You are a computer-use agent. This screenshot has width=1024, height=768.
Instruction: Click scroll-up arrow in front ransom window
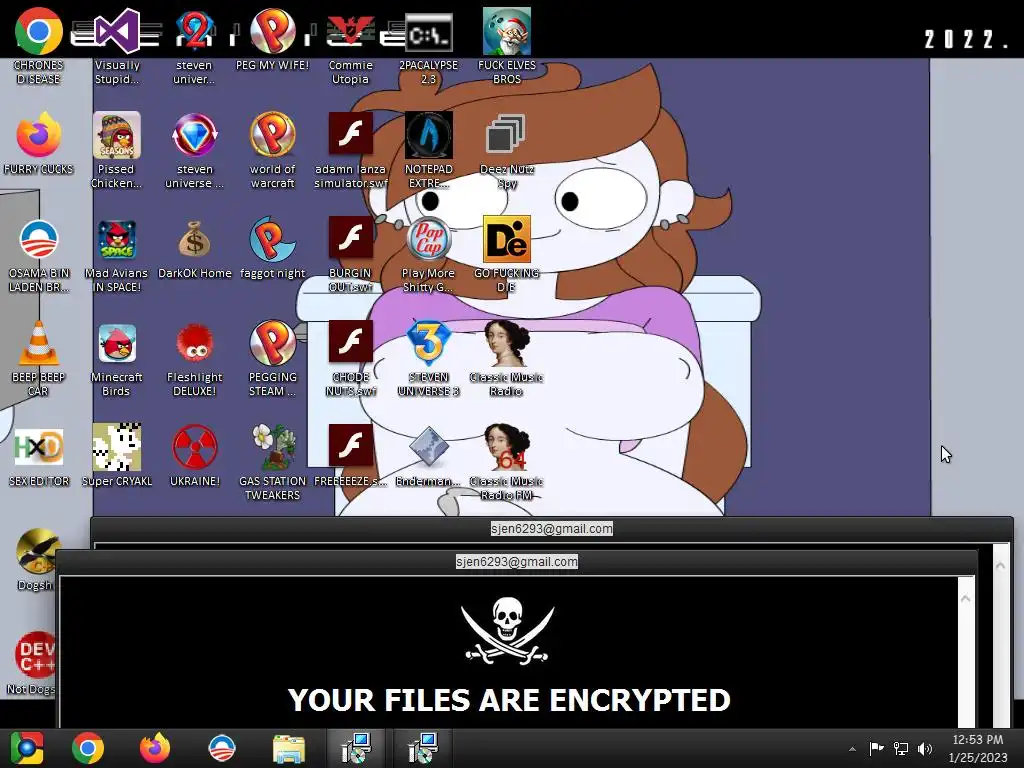click(x=966, y=598)
